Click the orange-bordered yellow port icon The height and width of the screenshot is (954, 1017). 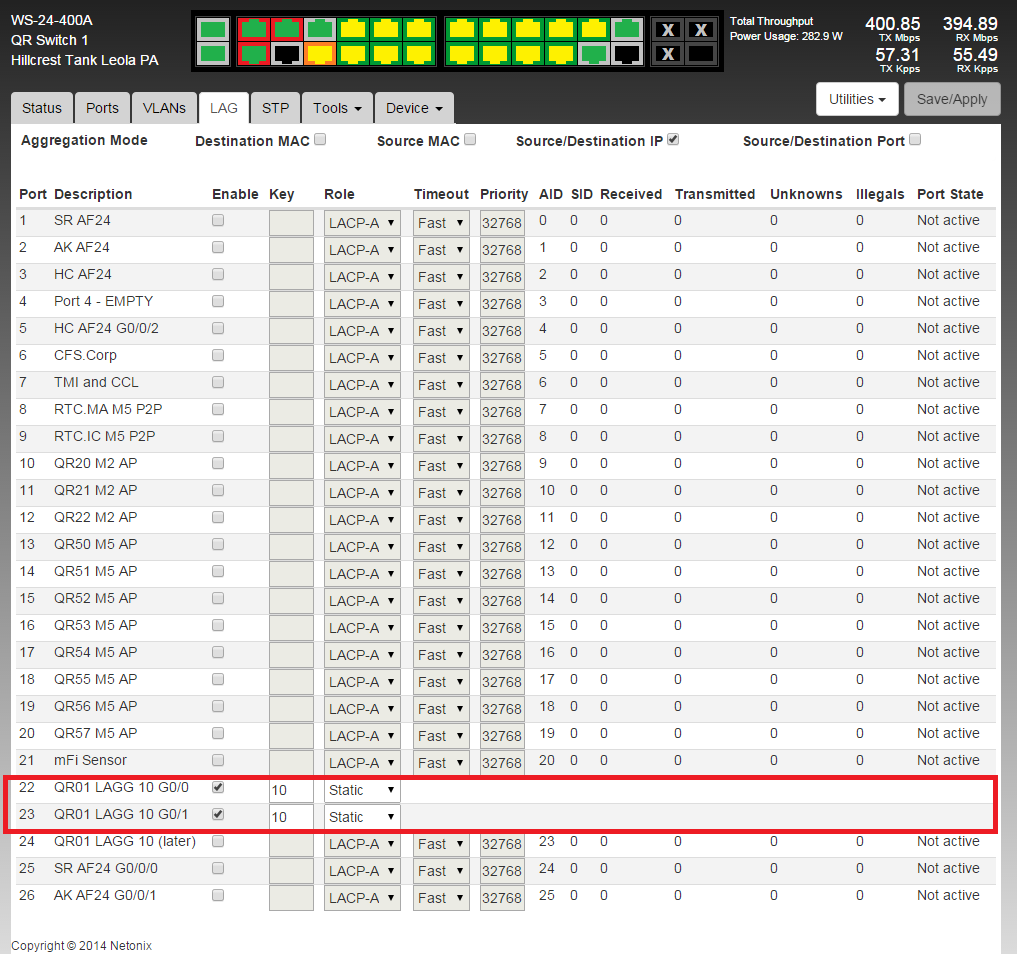click(x=320, y=54)
